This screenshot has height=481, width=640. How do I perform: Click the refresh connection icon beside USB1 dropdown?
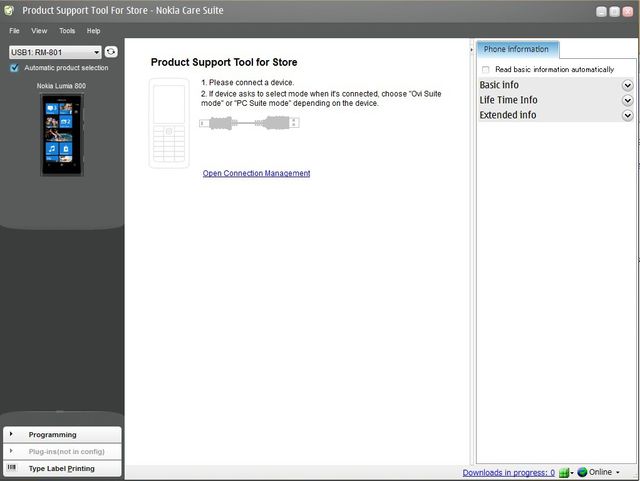[x=111, y=52]
